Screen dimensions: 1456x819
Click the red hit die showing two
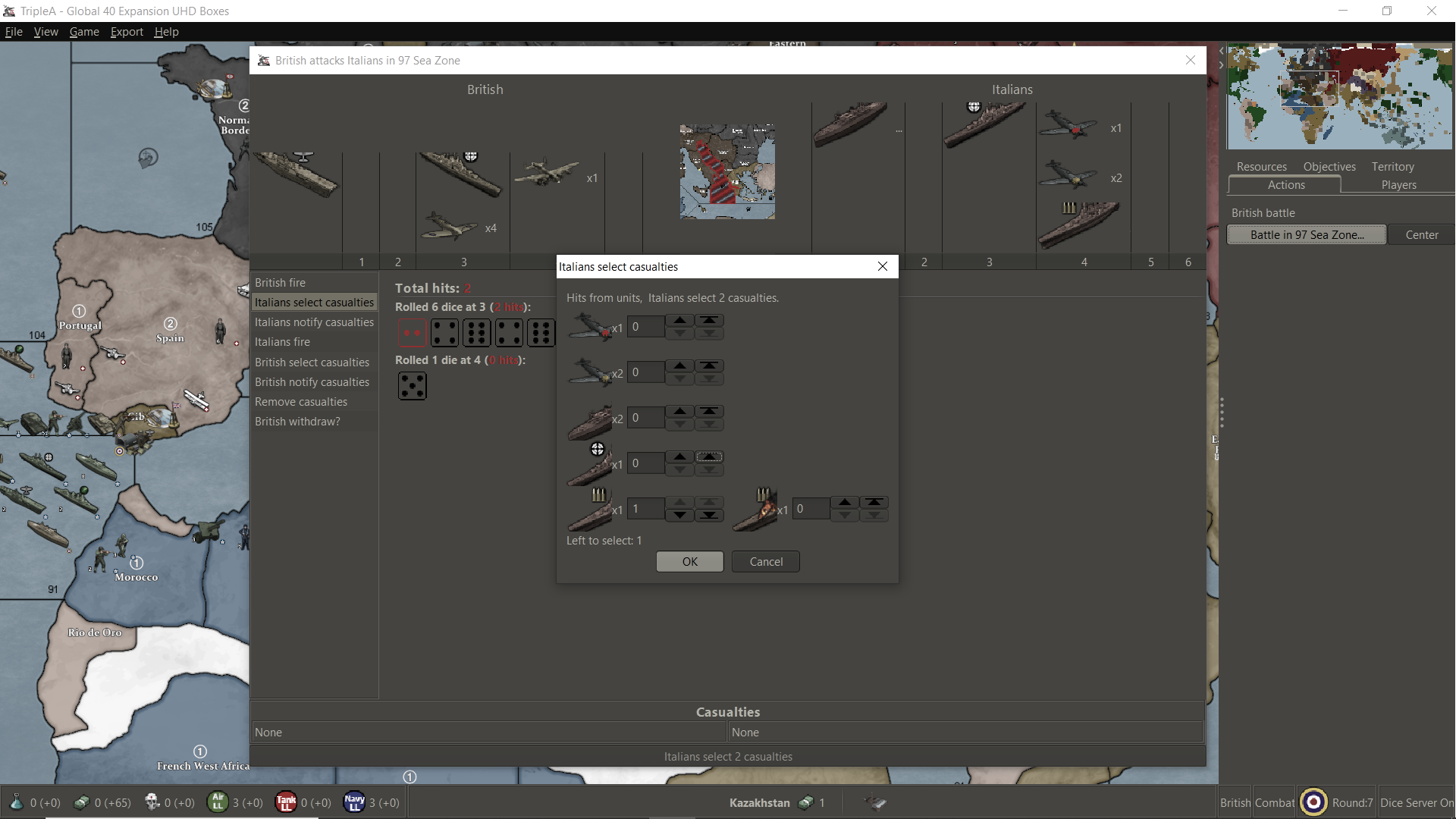pos(413,333)
